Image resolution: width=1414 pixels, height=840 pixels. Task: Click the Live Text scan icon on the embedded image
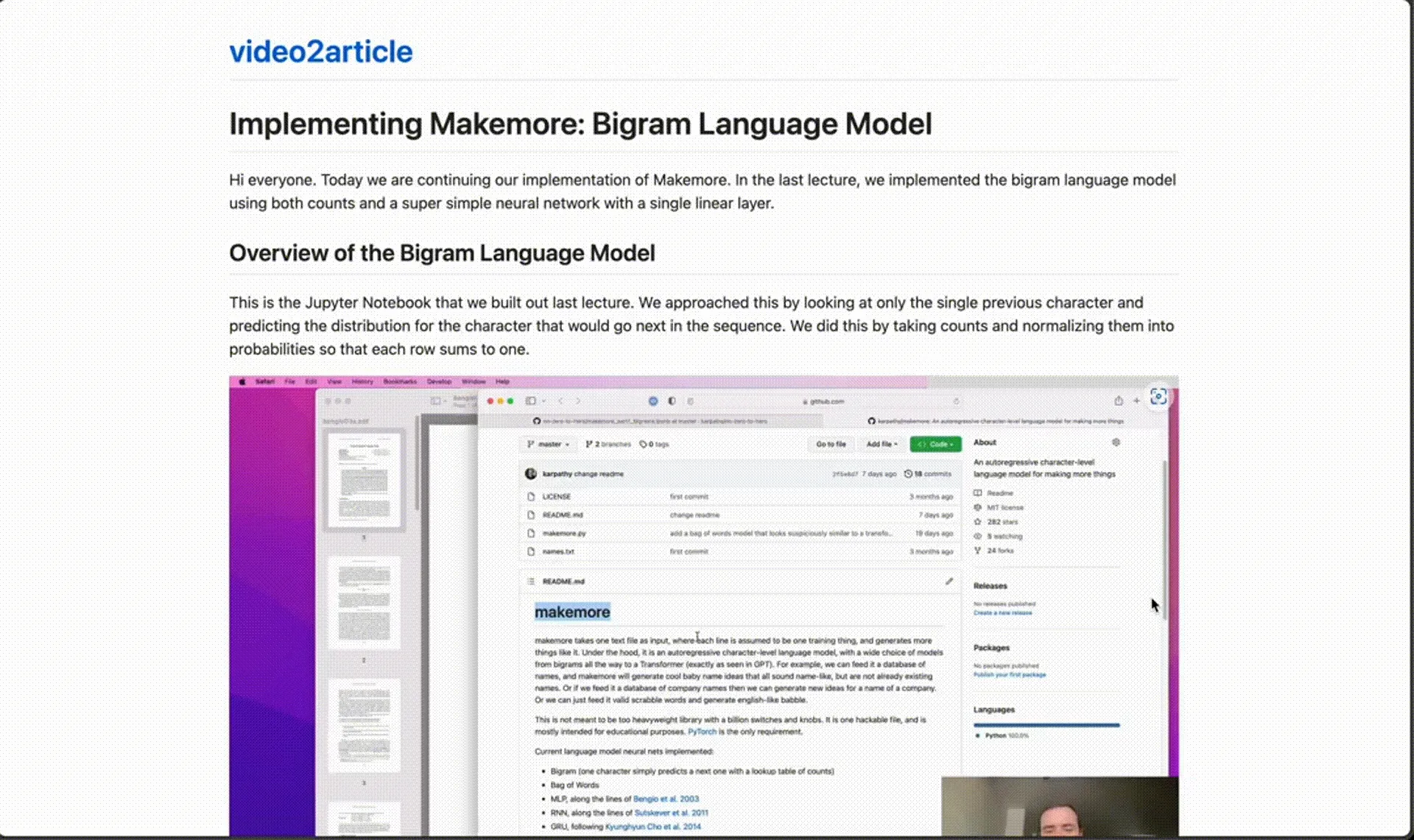[1158, 397]
